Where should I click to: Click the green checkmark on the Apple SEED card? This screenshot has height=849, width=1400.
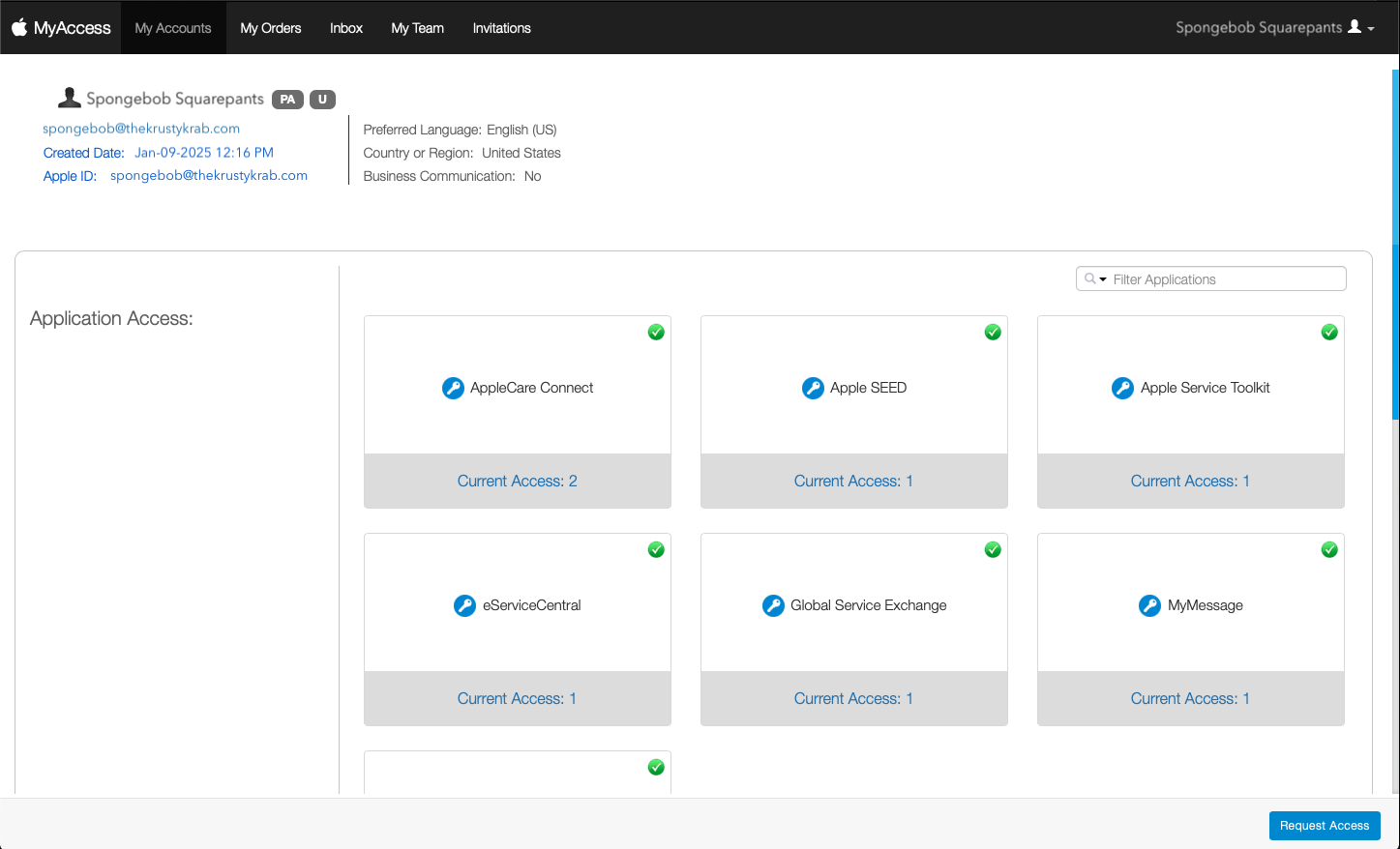click(993, 332)
